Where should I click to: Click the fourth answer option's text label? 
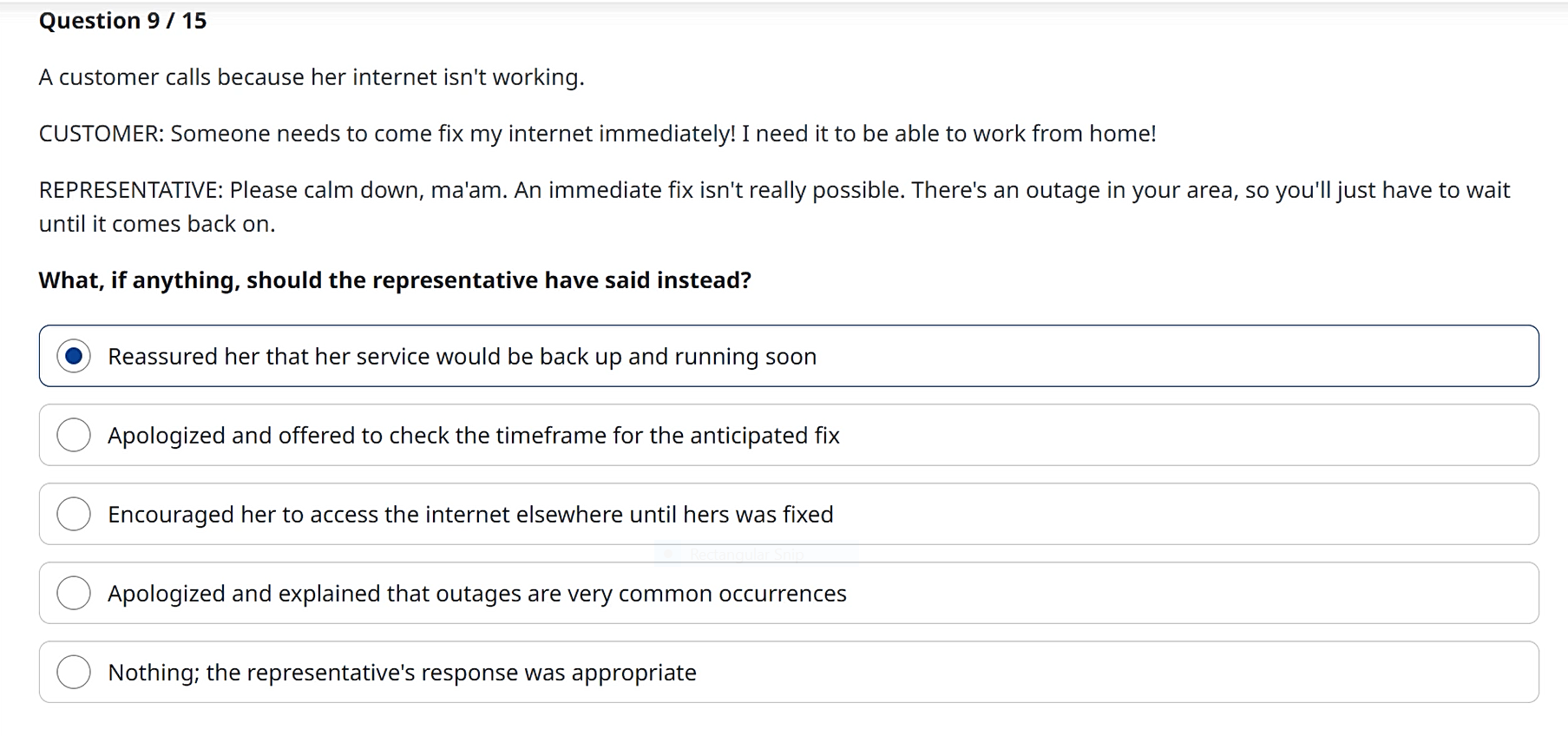click(477, 593)
